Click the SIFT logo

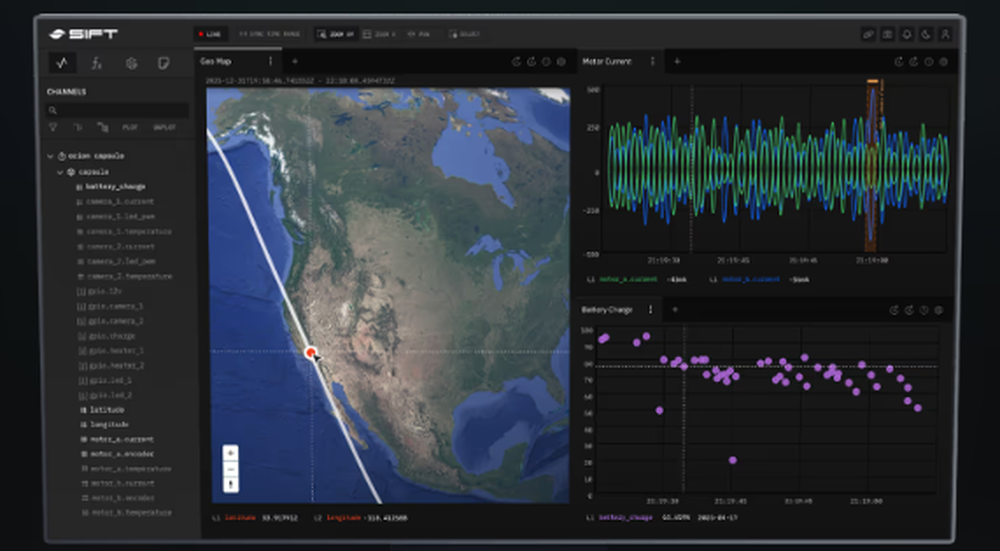click(84, 34)
